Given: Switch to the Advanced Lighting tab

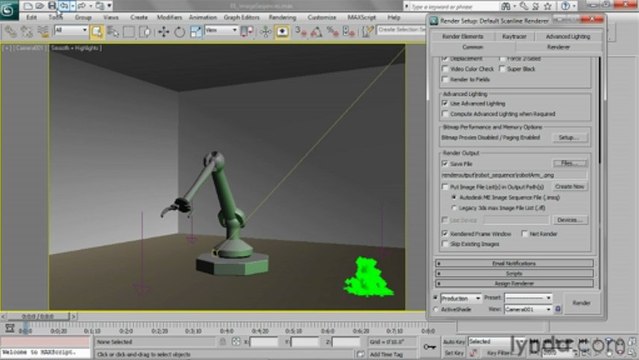Looking at the screenshot, I should (568, 37).
